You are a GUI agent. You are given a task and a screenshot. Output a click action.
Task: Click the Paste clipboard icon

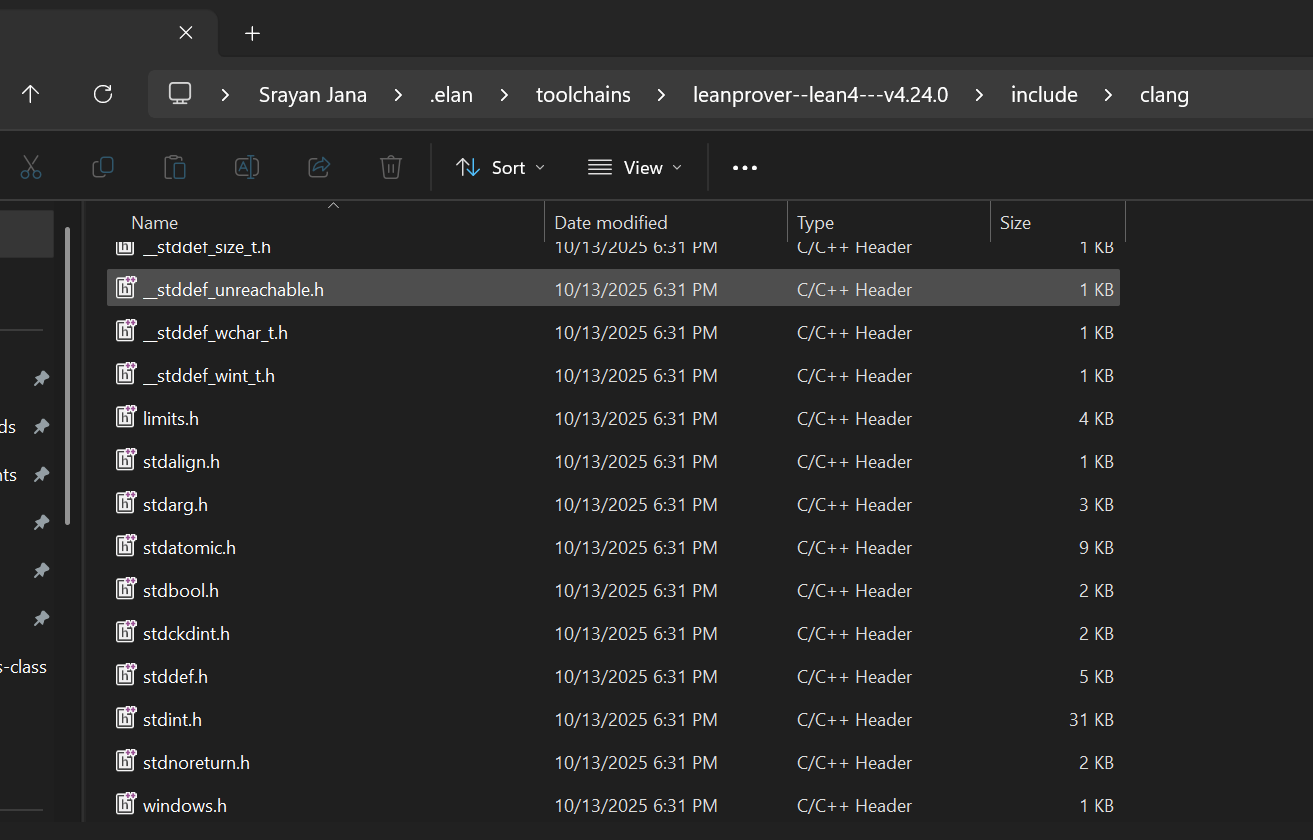coord(174,167)
